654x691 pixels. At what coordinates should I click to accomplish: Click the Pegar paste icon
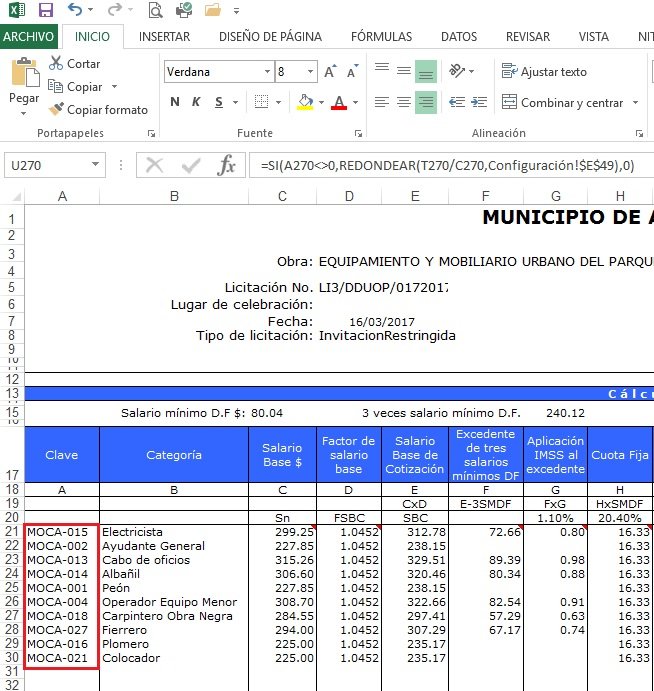(x=23, y=78)
